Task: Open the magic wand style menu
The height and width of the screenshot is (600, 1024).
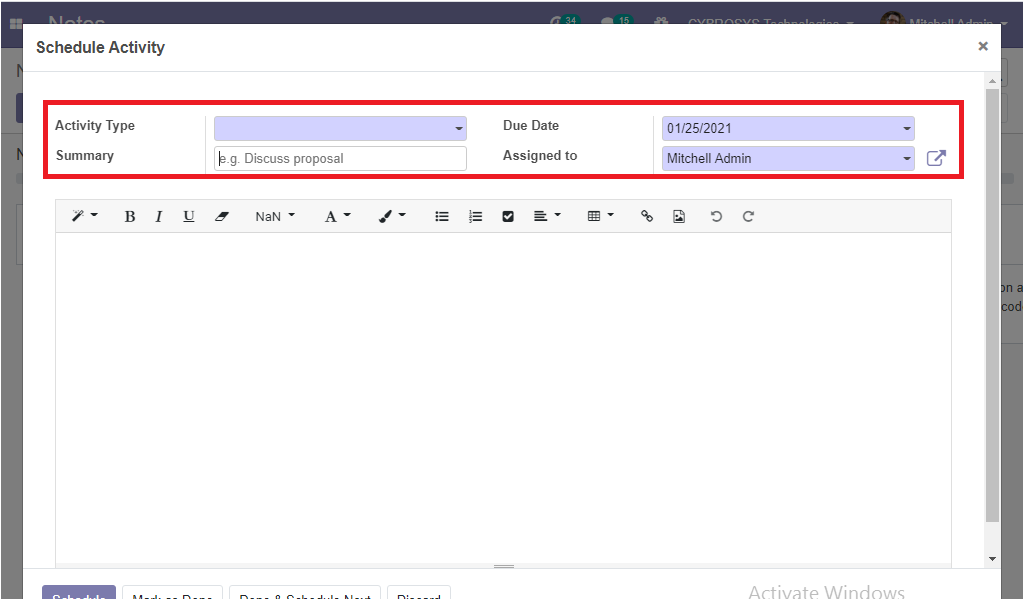Action: tap(84, 216)
